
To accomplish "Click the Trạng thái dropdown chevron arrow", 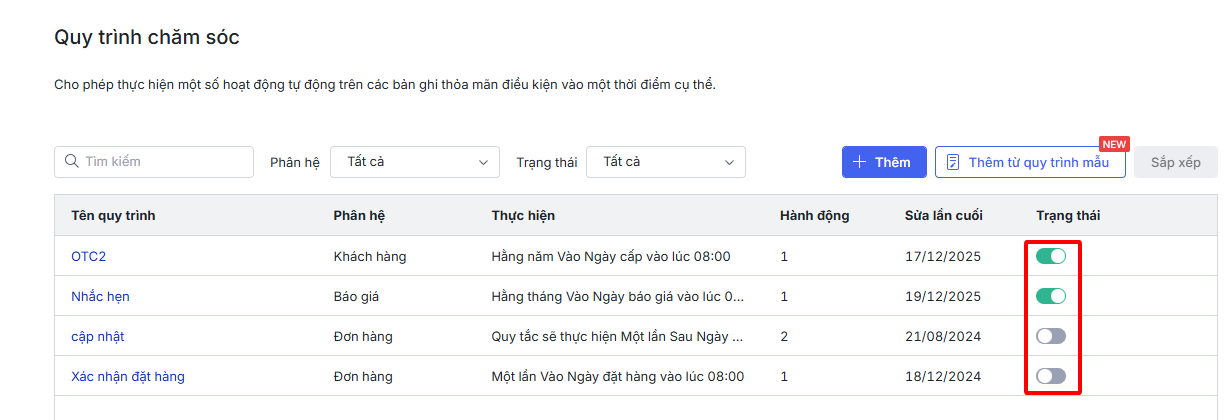I will click(x=730, y=162).
